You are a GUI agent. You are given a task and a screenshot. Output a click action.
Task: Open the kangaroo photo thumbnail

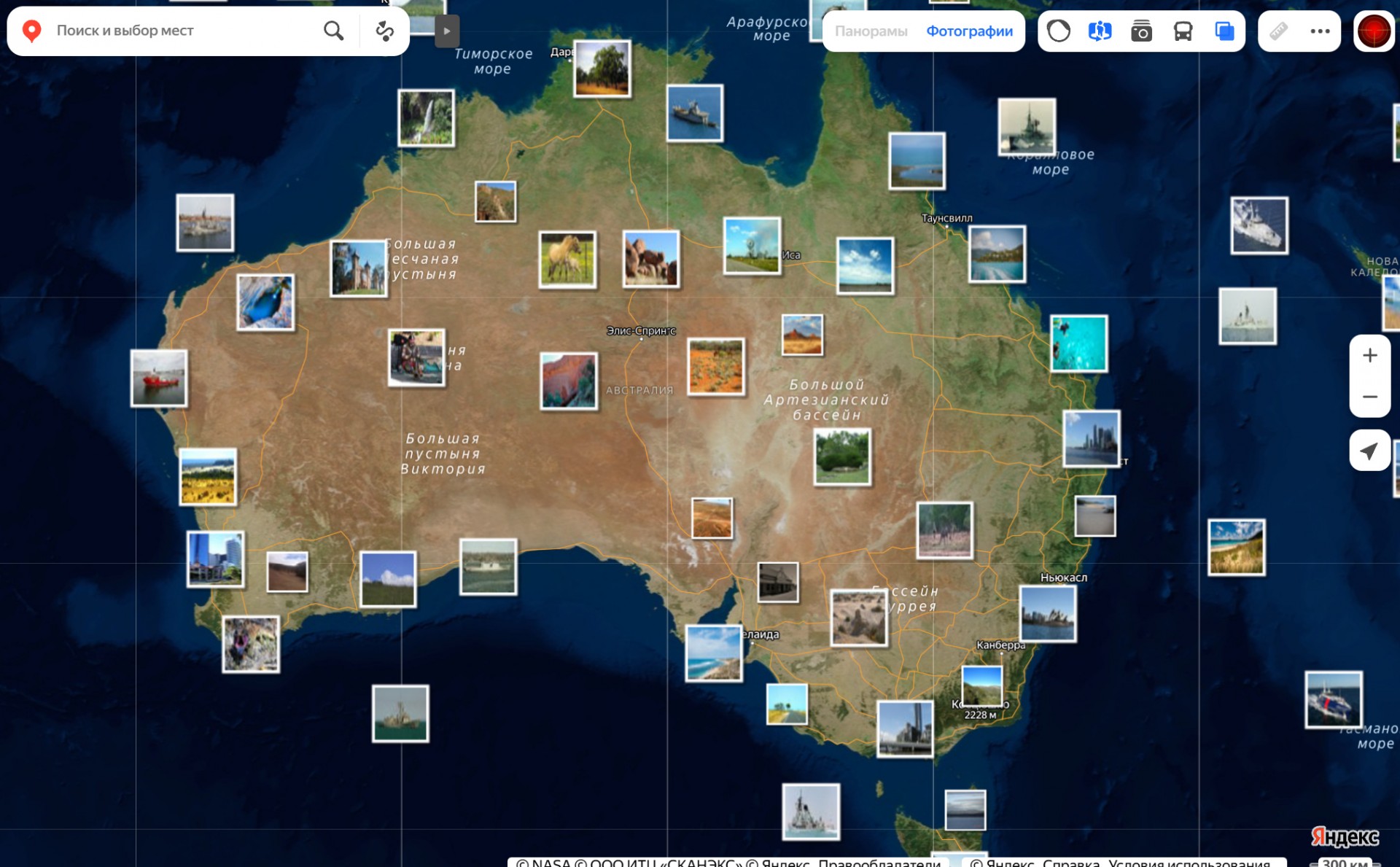[944, 530]
